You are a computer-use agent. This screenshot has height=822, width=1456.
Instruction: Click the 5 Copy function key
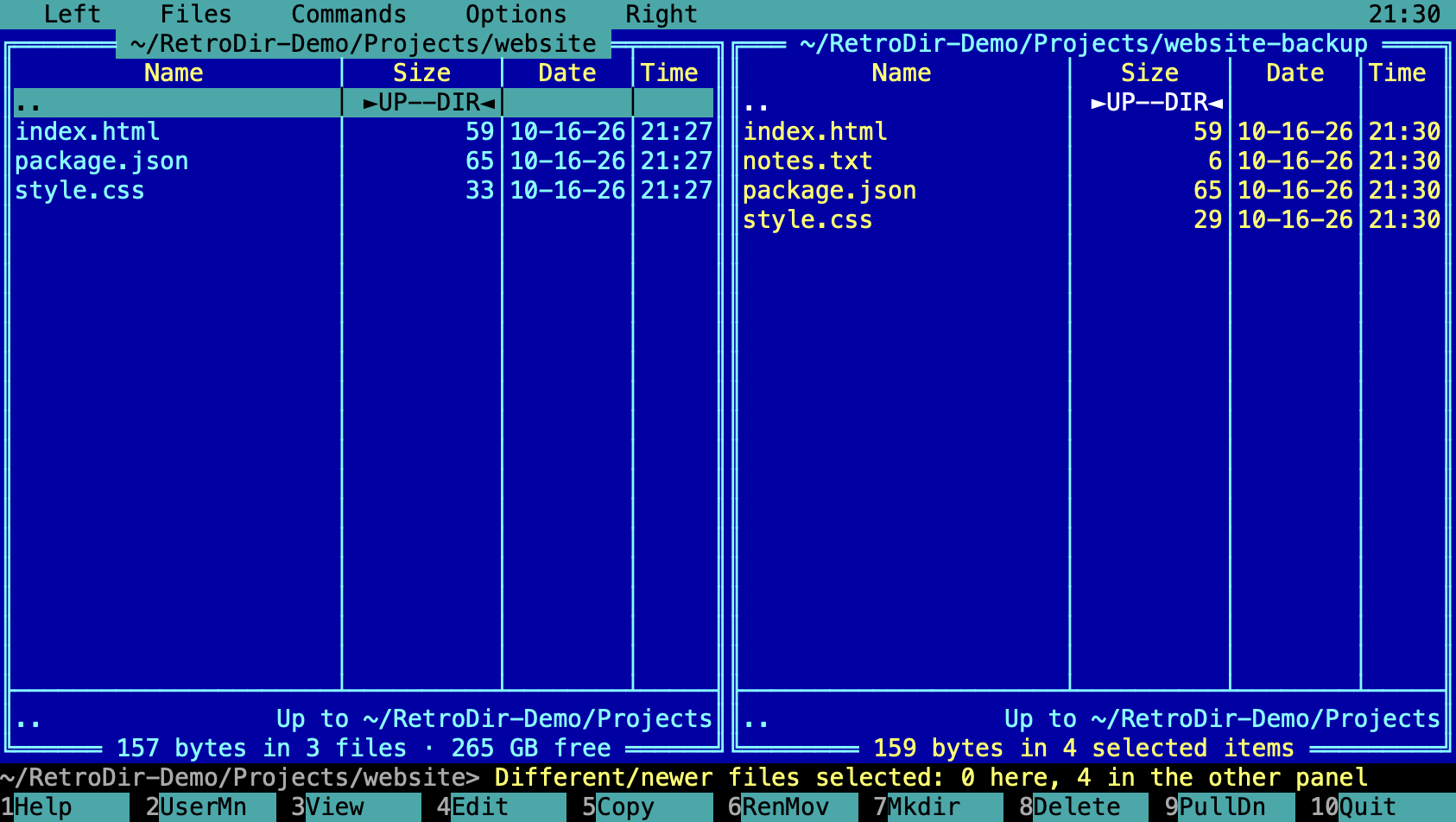(x=648, y=807)
